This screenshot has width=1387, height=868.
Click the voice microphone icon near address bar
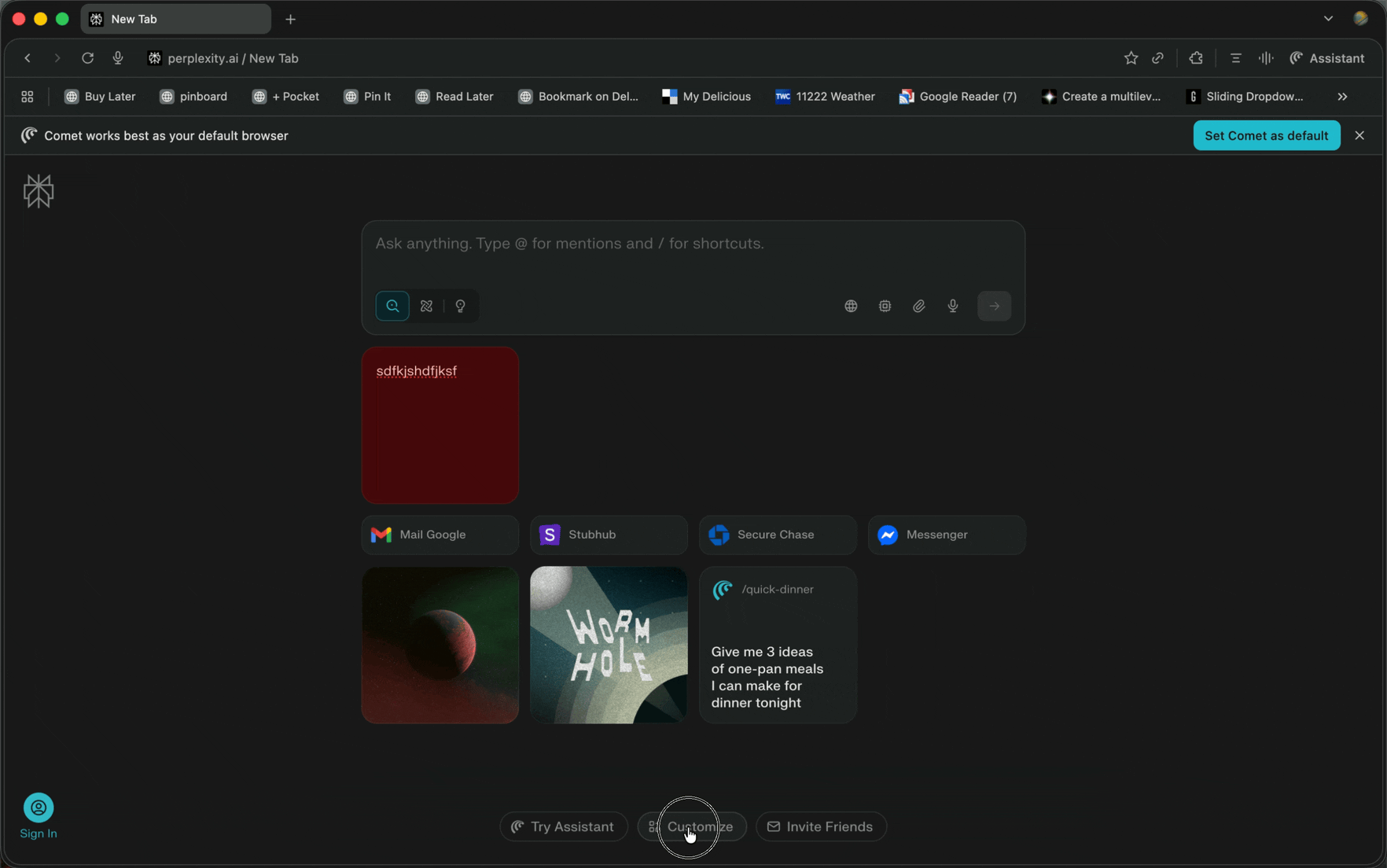[118, 58]
